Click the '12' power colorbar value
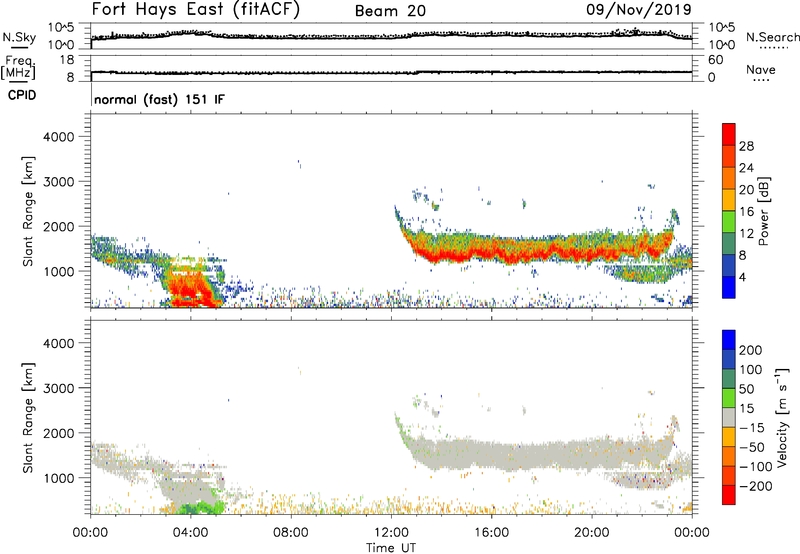 coord(746,234)
